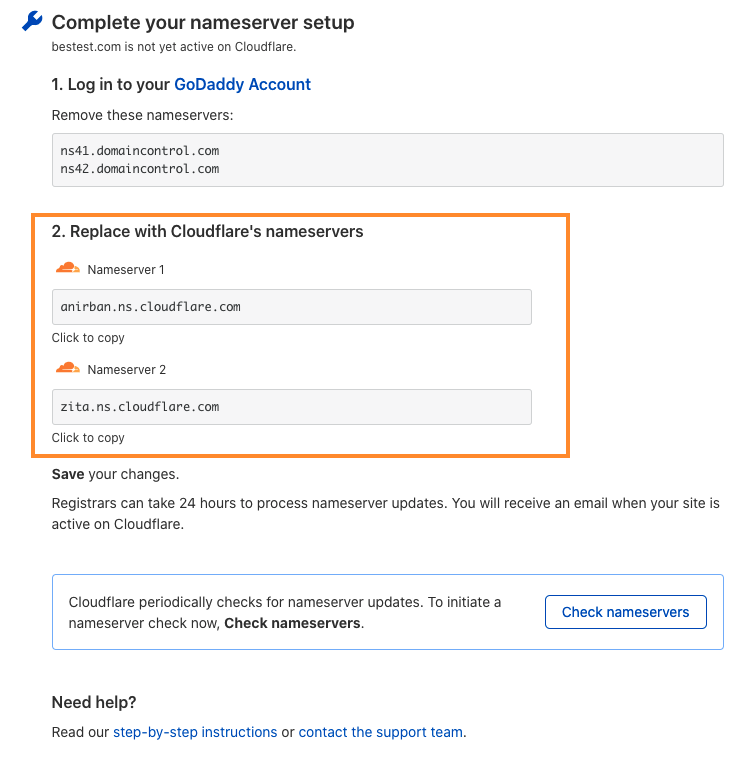Open the step-by-step instructions link
748x766 pixels.
click(x=195, y=732)
